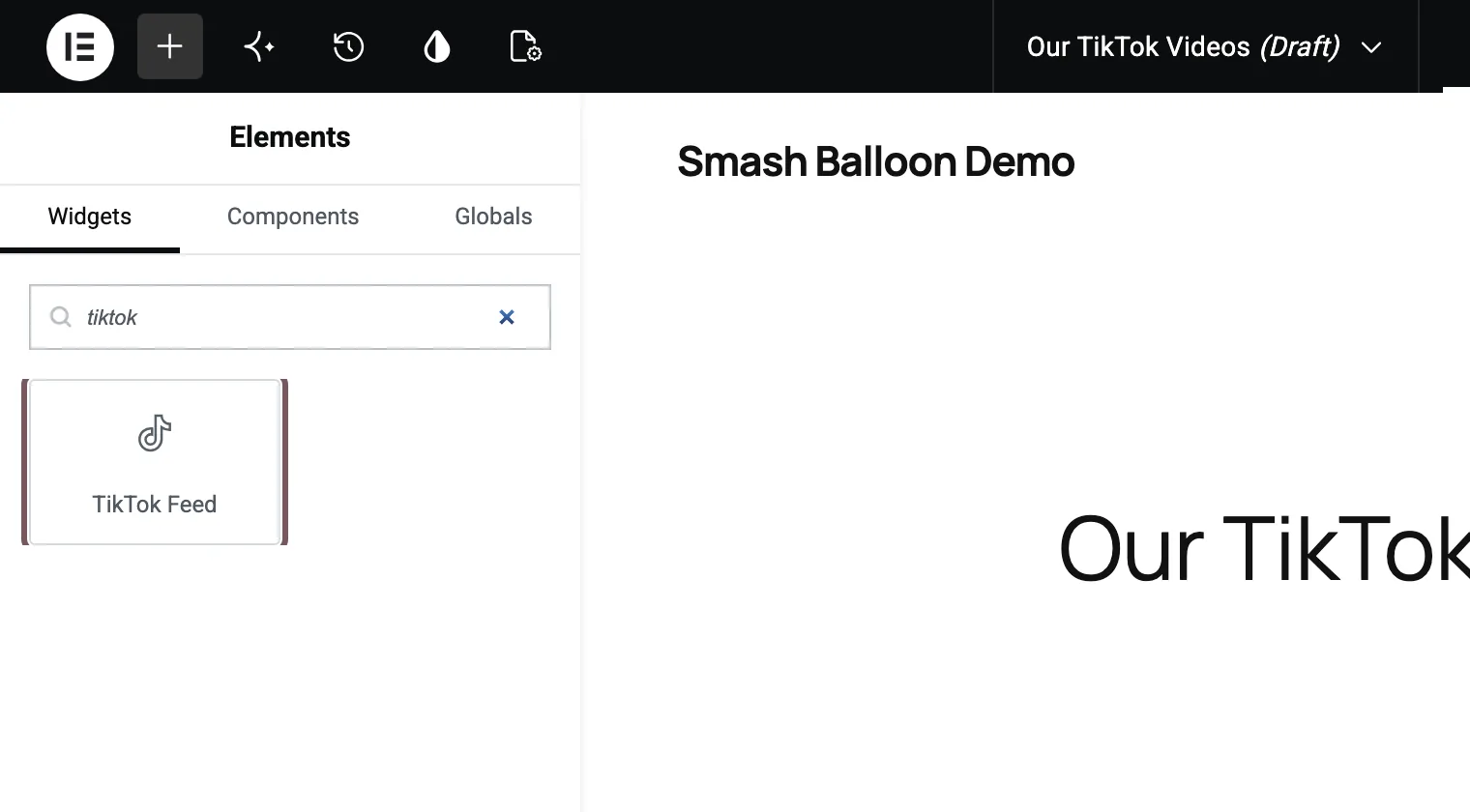Switch to the Globals tab
The width and height of the screenshot is (1470, 812).
(x=493, y=217)
